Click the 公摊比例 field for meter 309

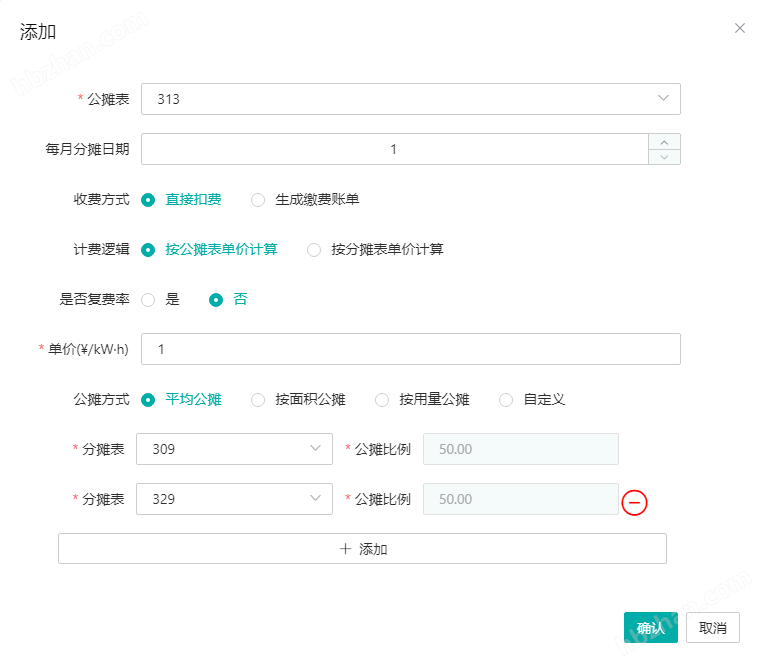521,449
